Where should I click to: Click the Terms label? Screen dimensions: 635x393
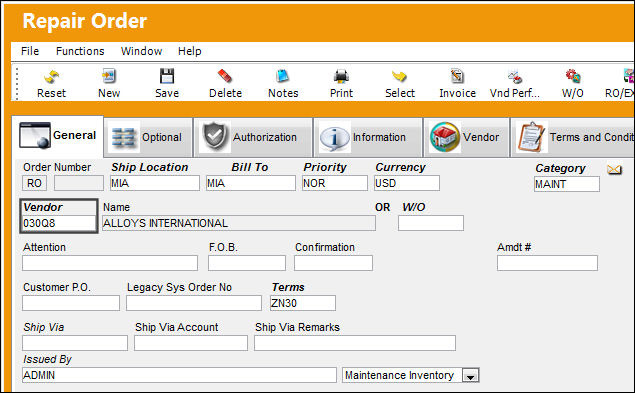288,287
